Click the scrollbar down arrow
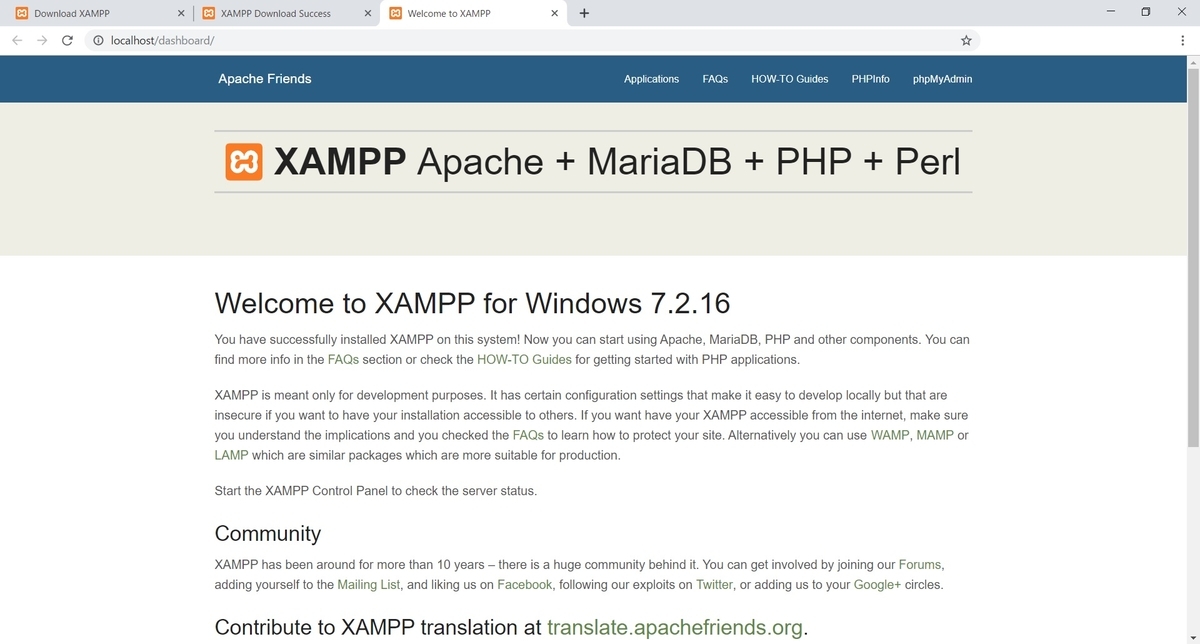Screen dimensions: 1200x644 (x=1192, y=637)
